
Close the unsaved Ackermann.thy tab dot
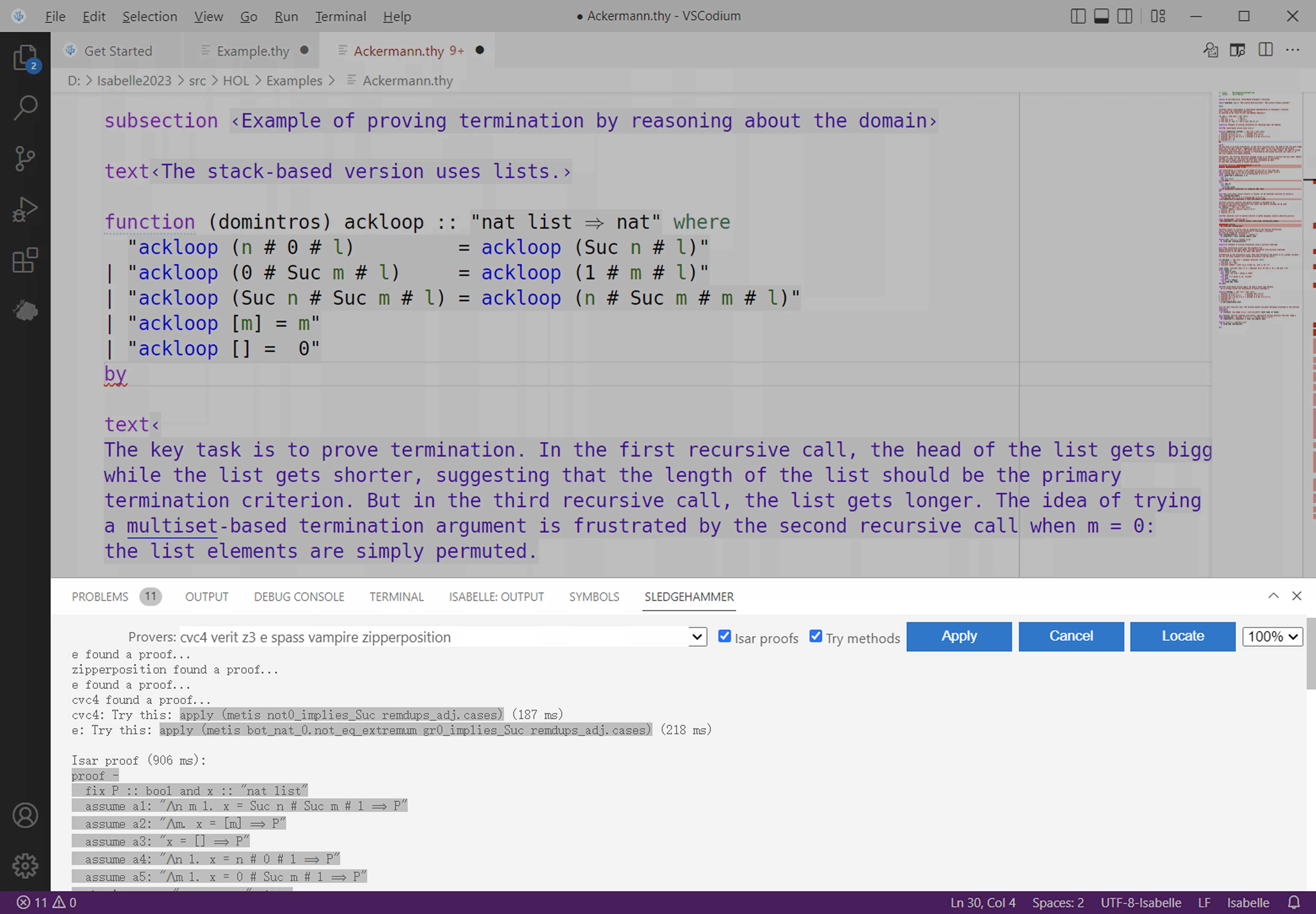click(x=480, y=50)
